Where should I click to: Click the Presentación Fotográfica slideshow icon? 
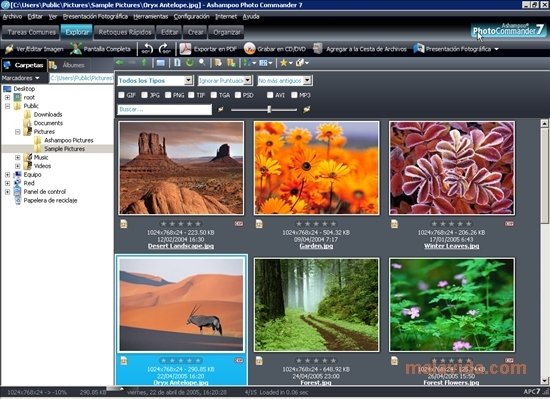pyautogui.click(x=419, y=49)
